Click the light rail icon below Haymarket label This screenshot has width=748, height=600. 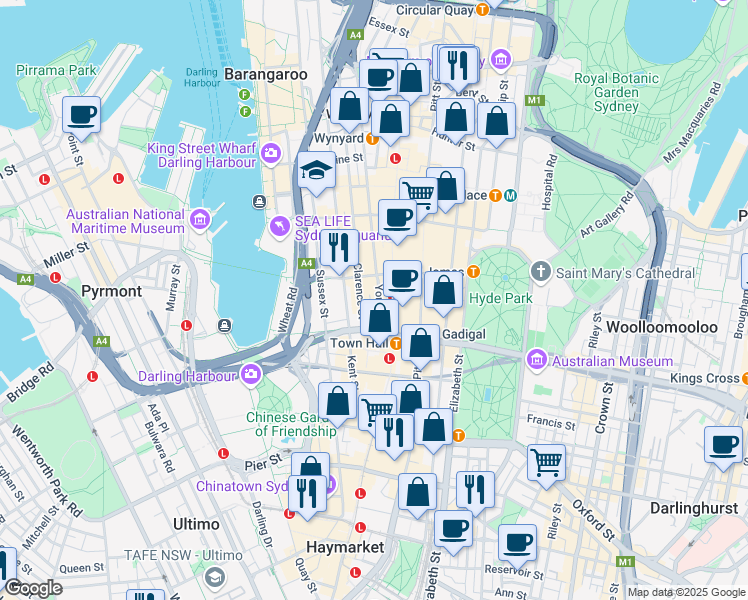coord(355,572)
